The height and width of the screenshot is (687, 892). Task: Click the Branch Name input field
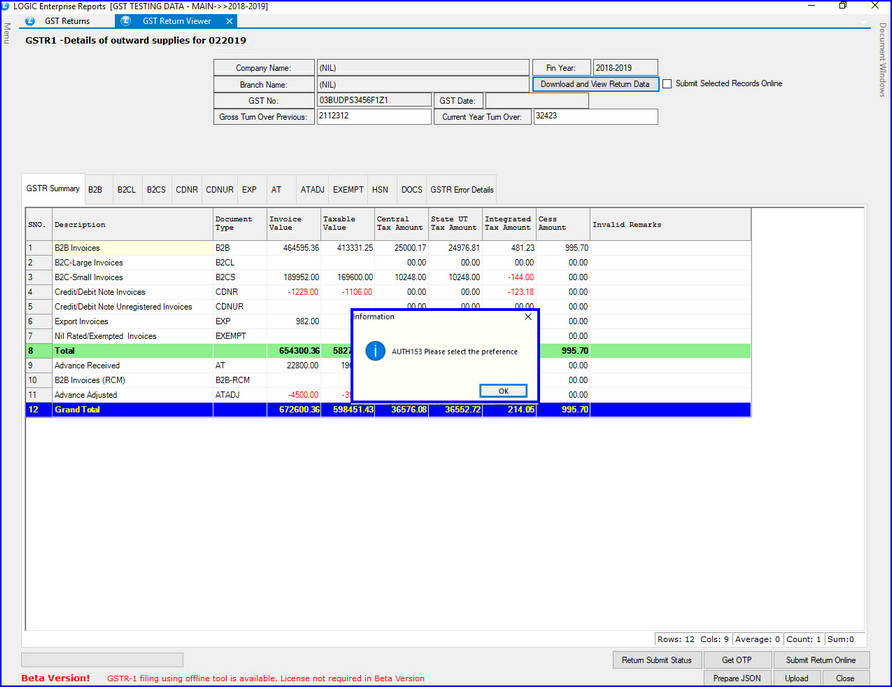(x=423, y=84)
